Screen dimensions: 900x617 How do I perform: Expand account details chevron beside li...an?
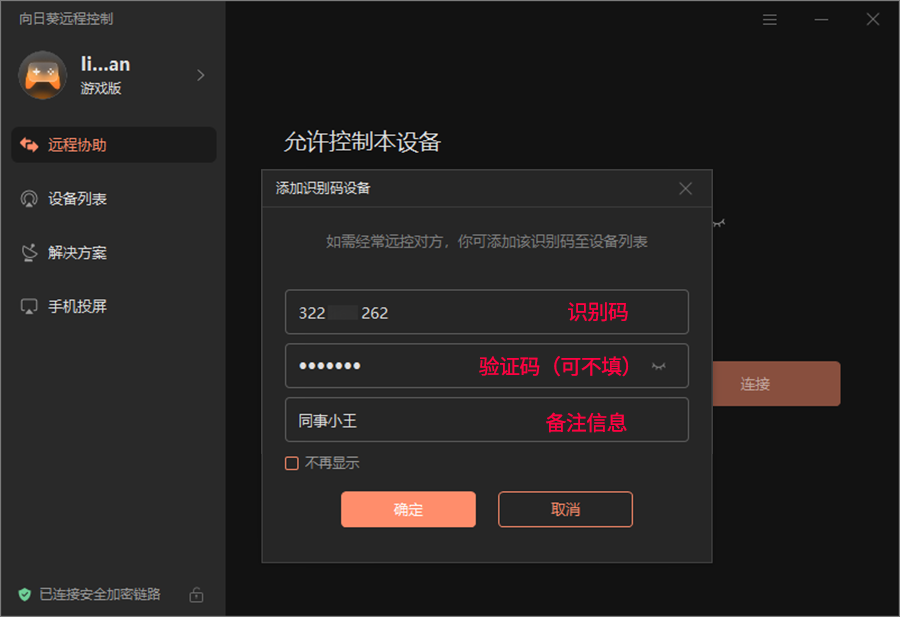click(x=200, y=75)
